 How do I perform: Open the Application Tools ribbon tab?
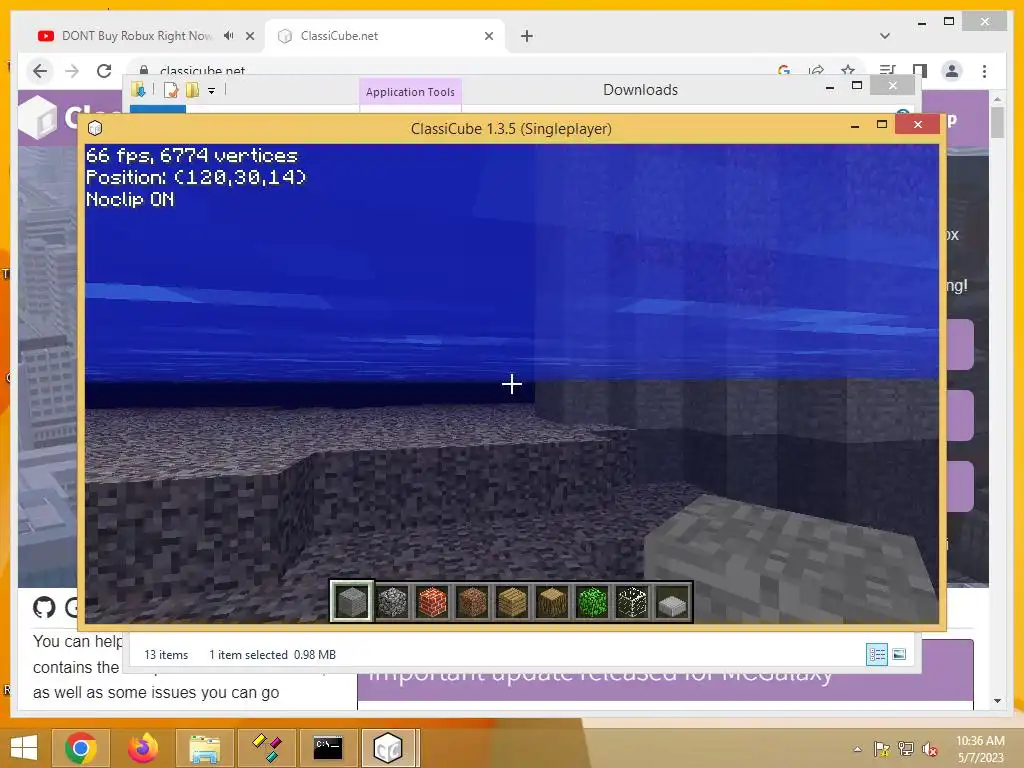point(410,92)
